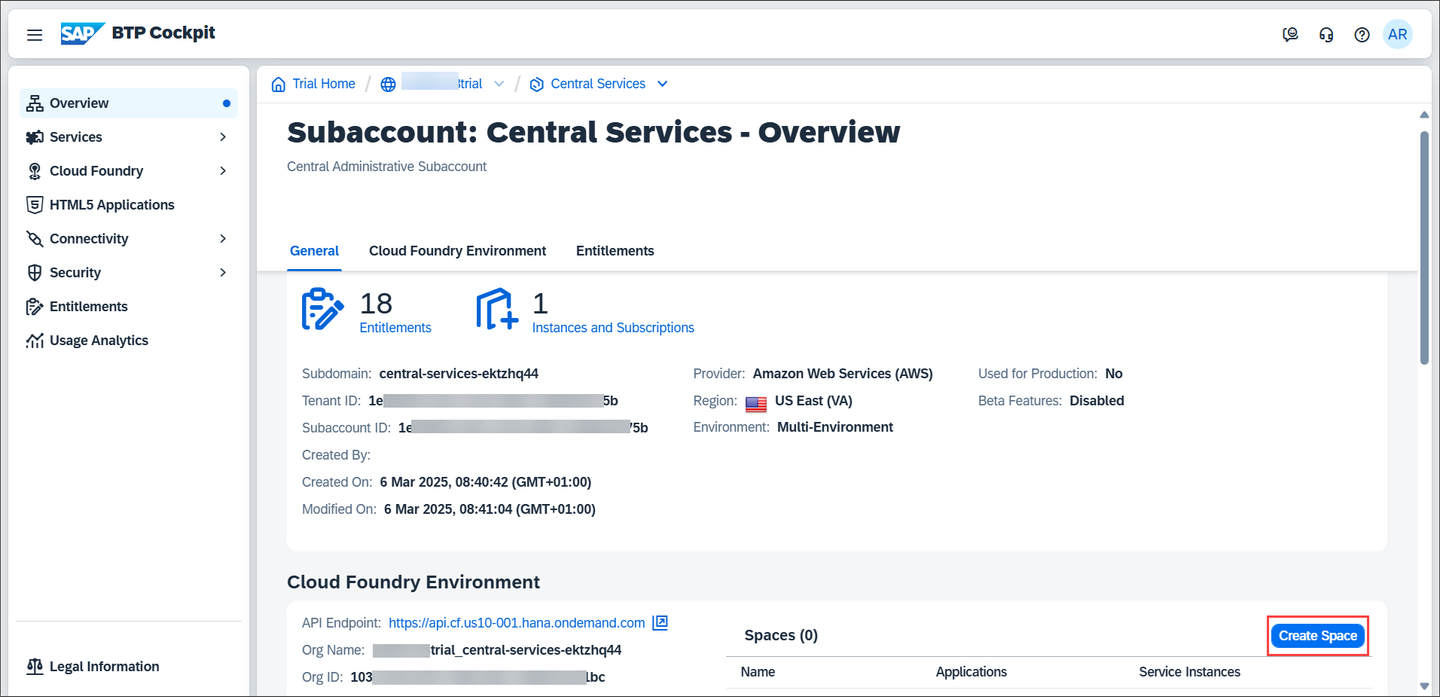Click the subdomain value central-services-ektzhq44
The image size is (1440, 697).
[x=459, y=374]
